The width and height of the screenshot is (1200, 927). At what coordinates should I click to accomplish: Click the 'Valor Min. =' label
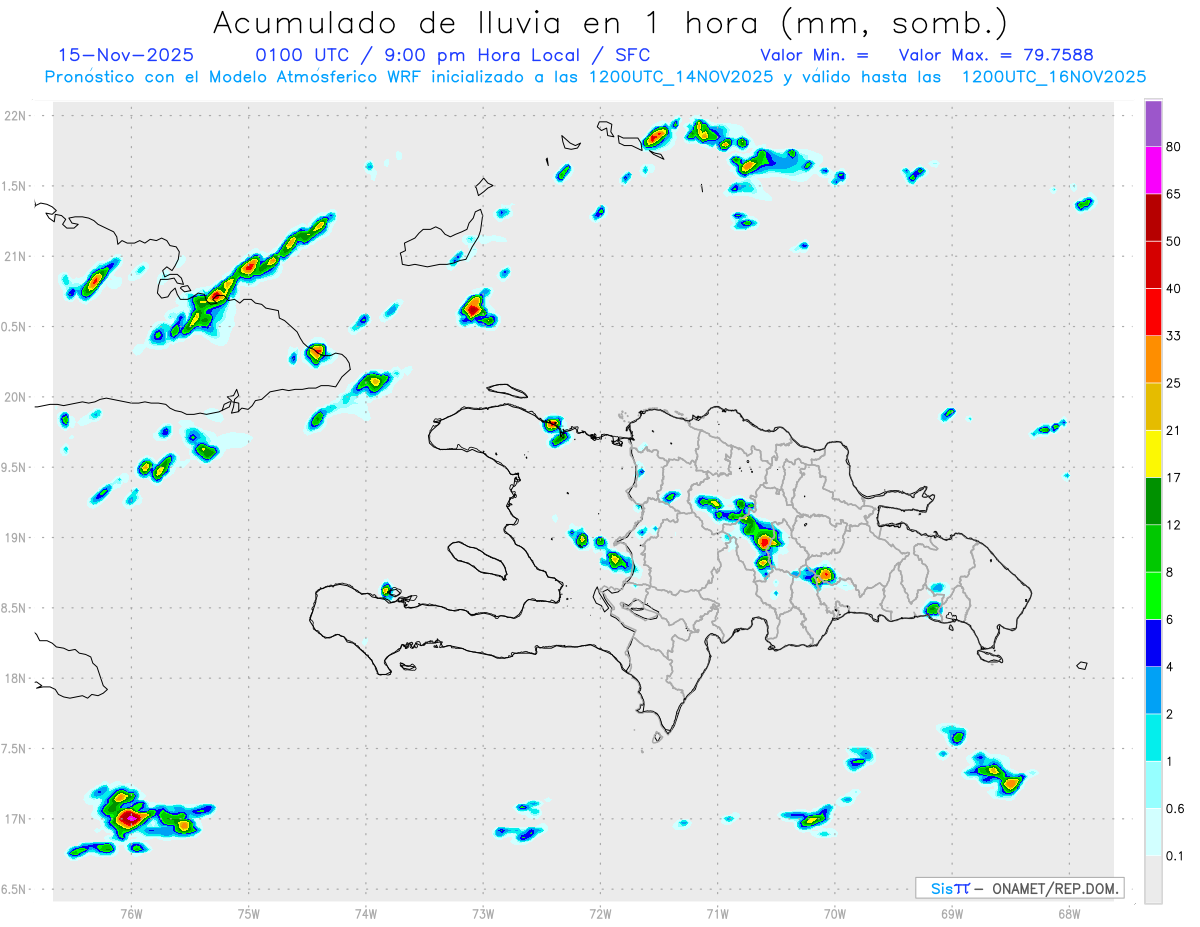814,55
